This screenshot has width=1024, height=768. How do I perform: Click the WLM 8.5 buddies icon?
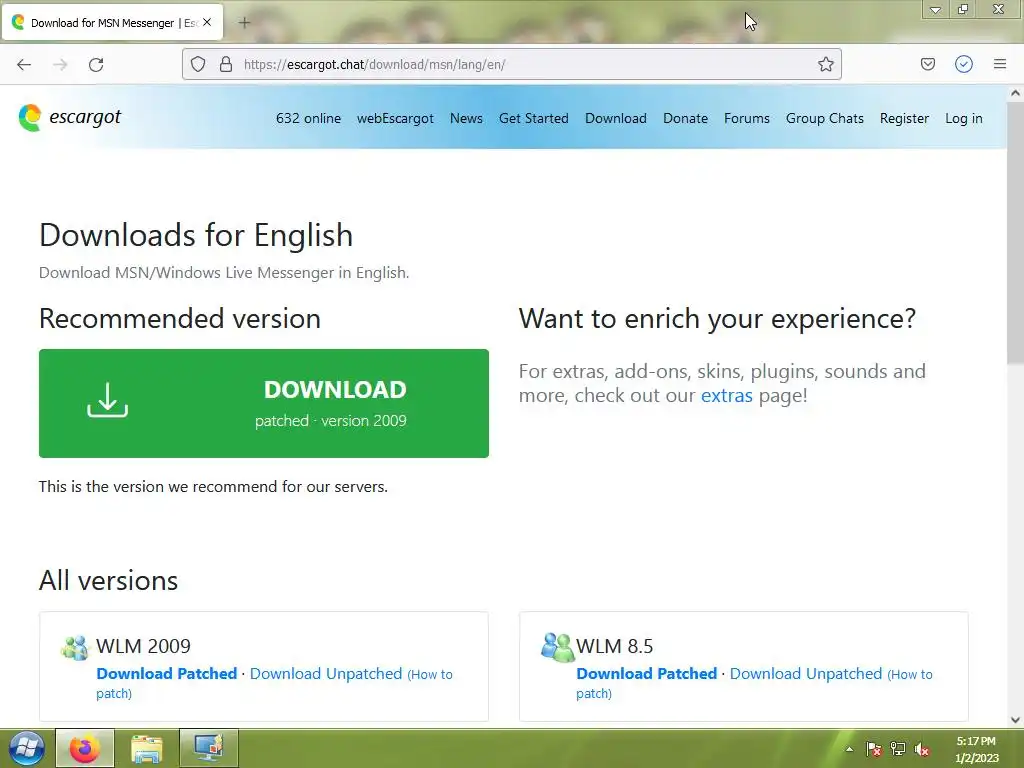tap(556, 647)
